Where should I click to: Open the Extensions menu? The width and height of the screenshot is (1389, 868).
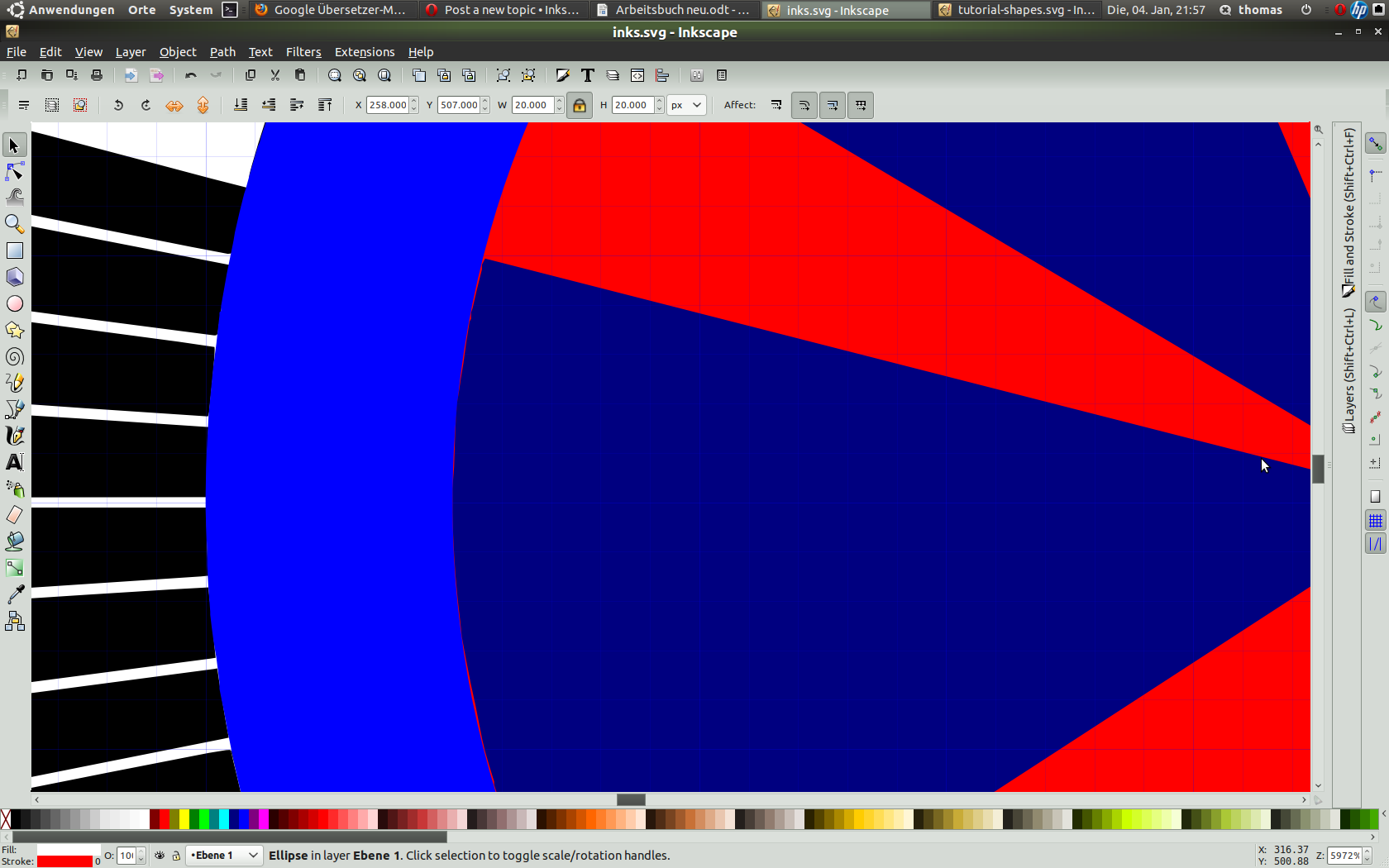(x=364, y=52)
